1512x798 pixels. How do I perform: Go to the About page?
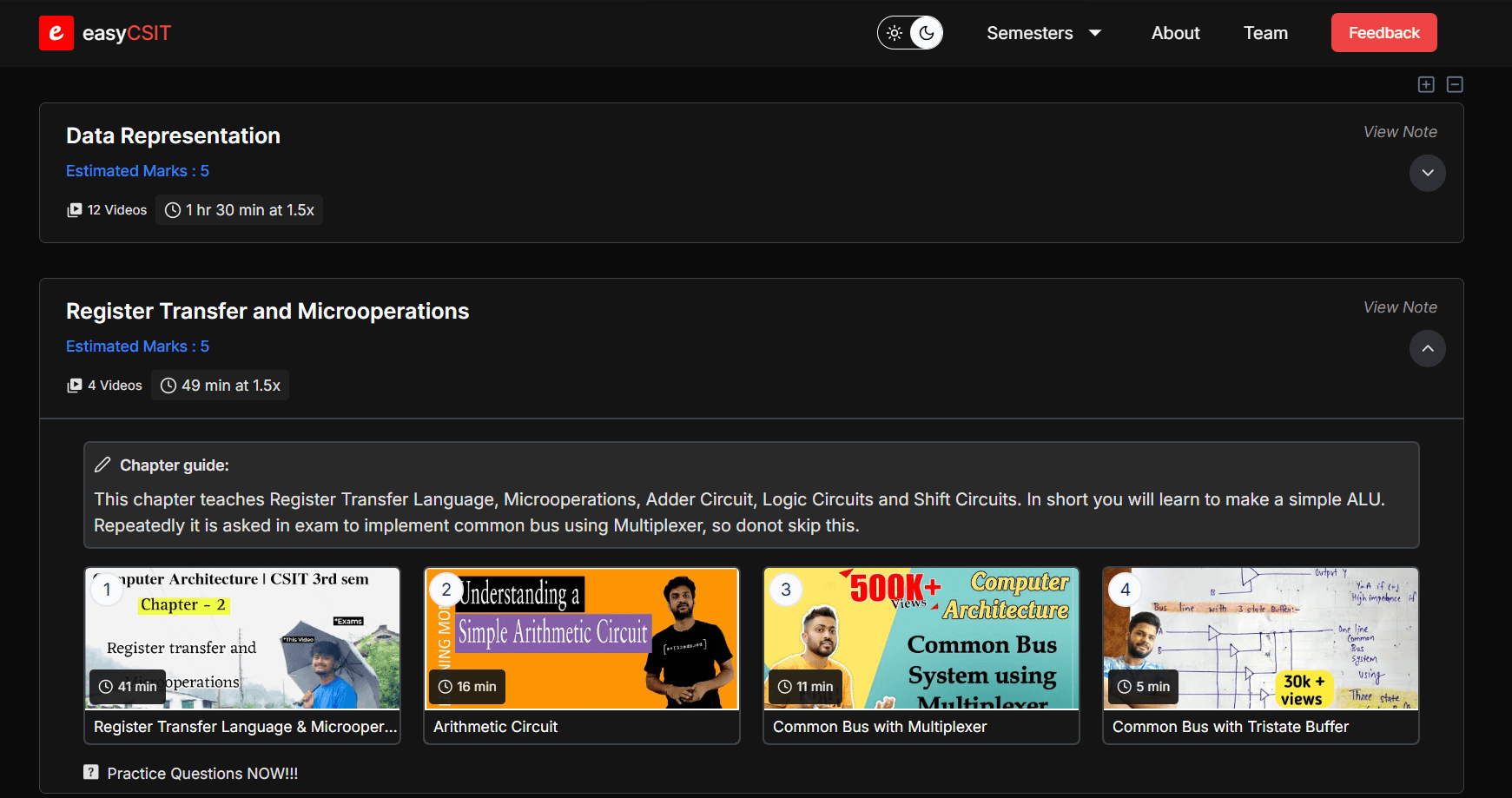(1175, 33)
